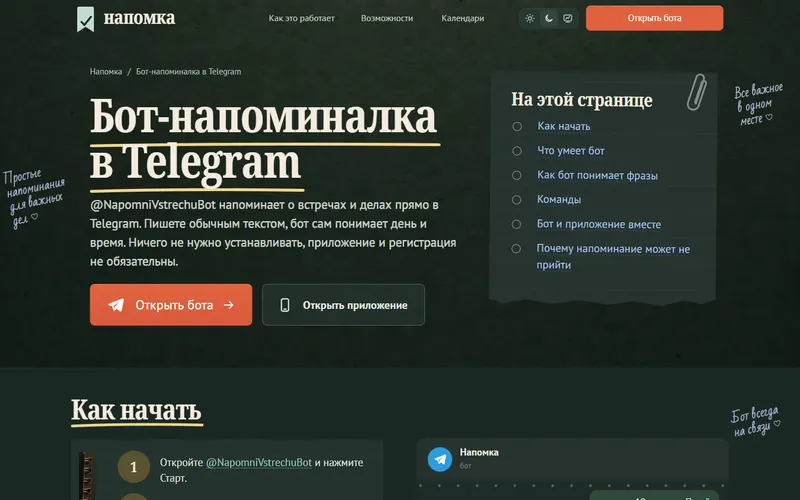Click 'Бот-напоминалка в Telegram' breadcrumb text

pyautogui.click(x=188, y=71)
